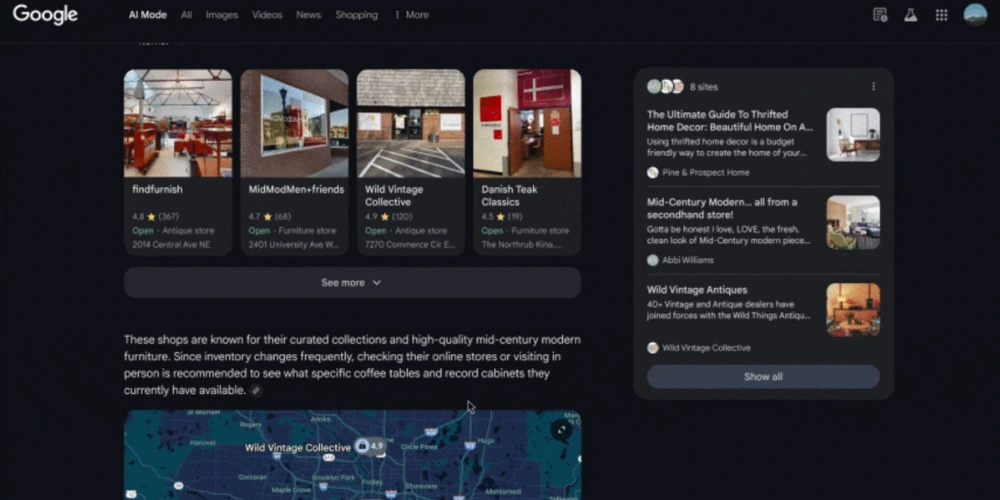The width and height of the screenshot is (1000, 500).
Task: Click the Danish Teak Classics rating star
Action: click(501, 217)
